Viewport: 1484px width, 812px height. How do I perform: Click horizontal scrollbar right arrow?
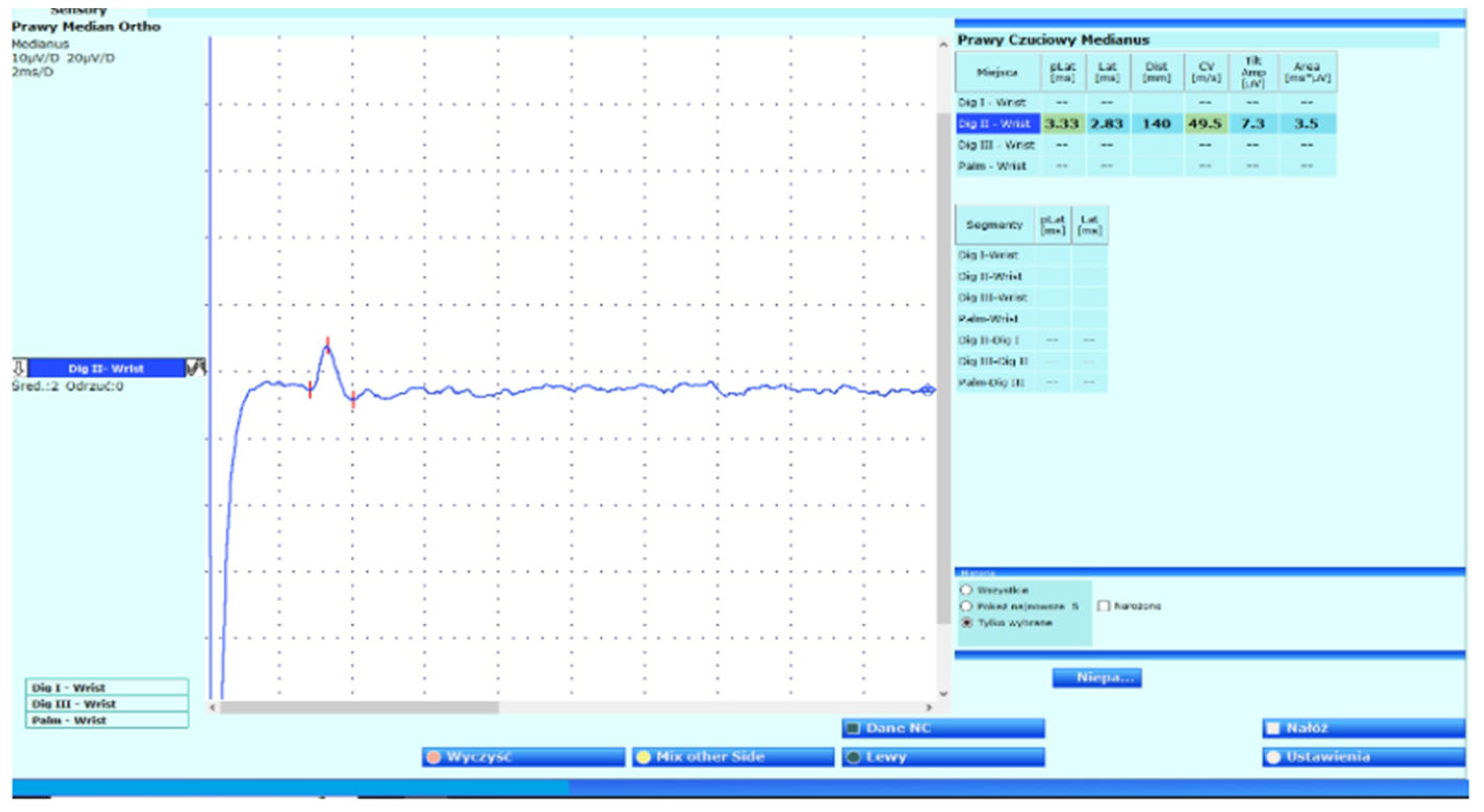pos(929,707)
